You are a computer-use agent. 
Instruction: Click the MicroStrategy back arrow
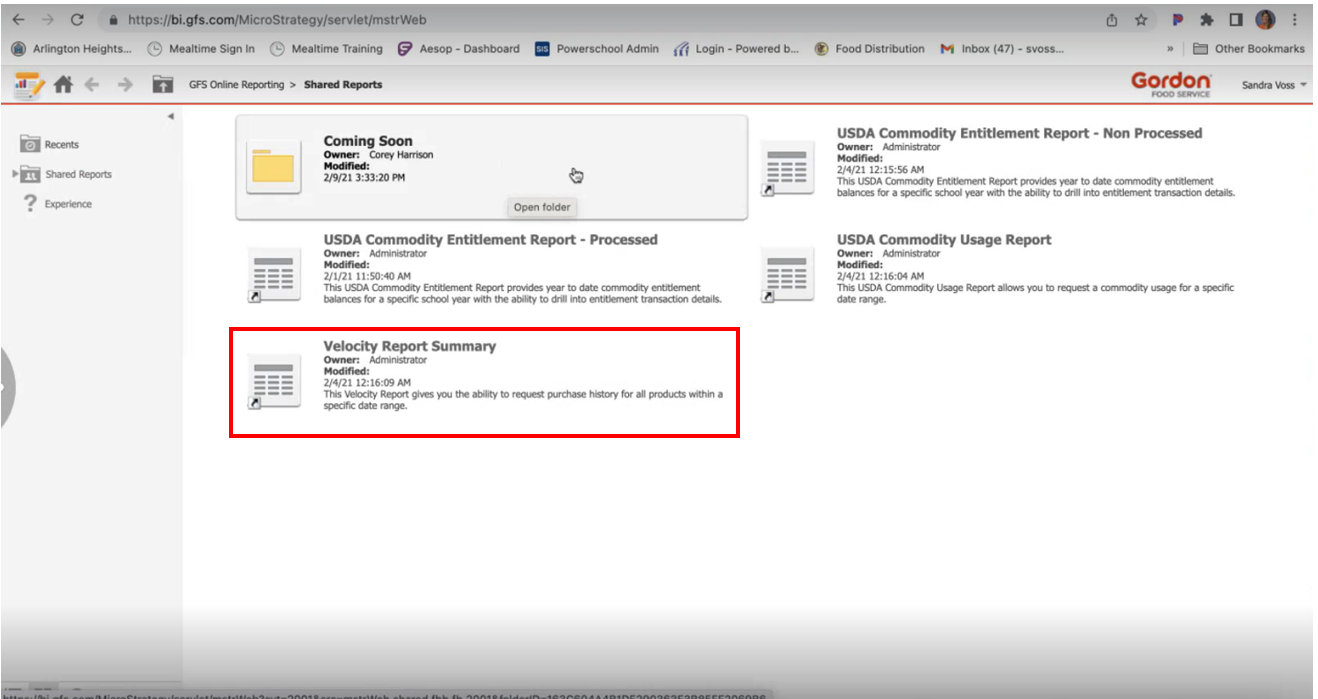(x=92, y=85)
